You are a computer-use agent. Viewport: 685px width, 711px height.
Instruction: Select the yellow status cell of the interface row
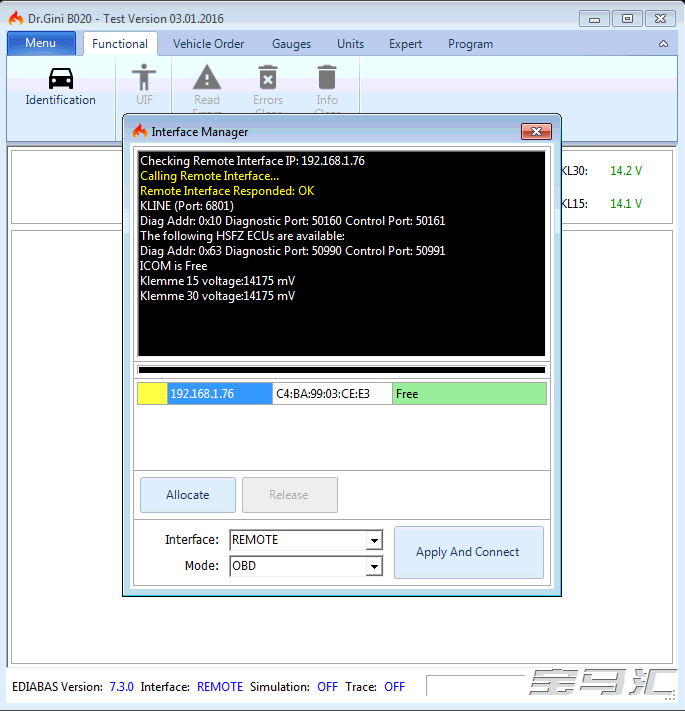coord(152,394)
